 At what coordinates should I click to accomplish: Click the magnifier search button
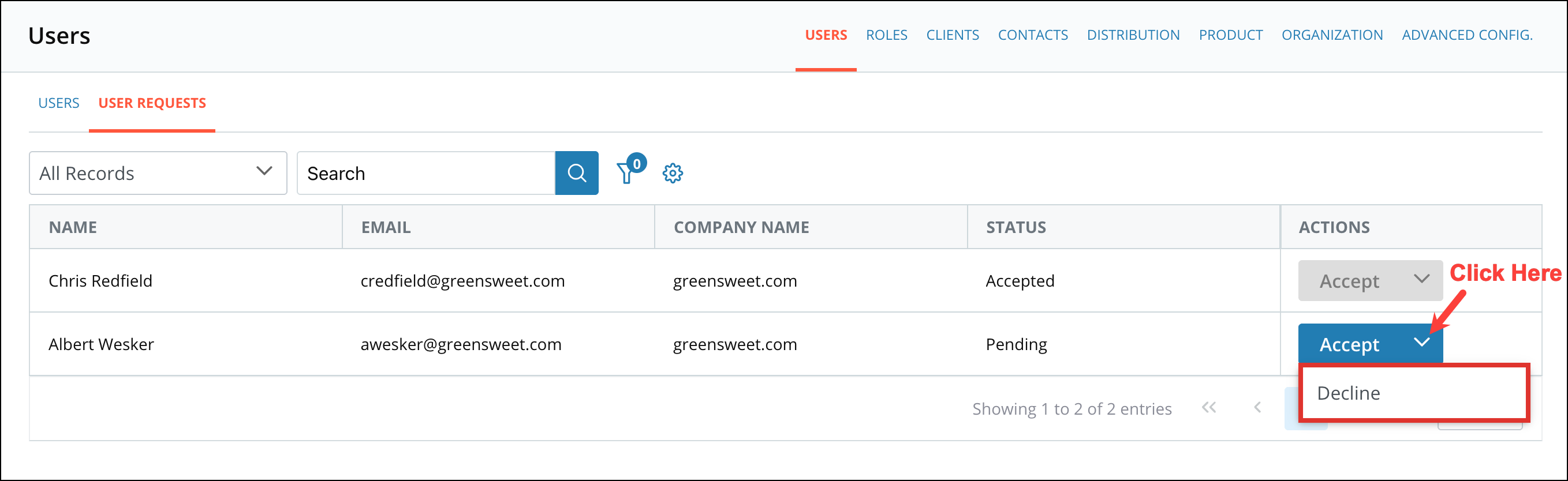[576, 173]
